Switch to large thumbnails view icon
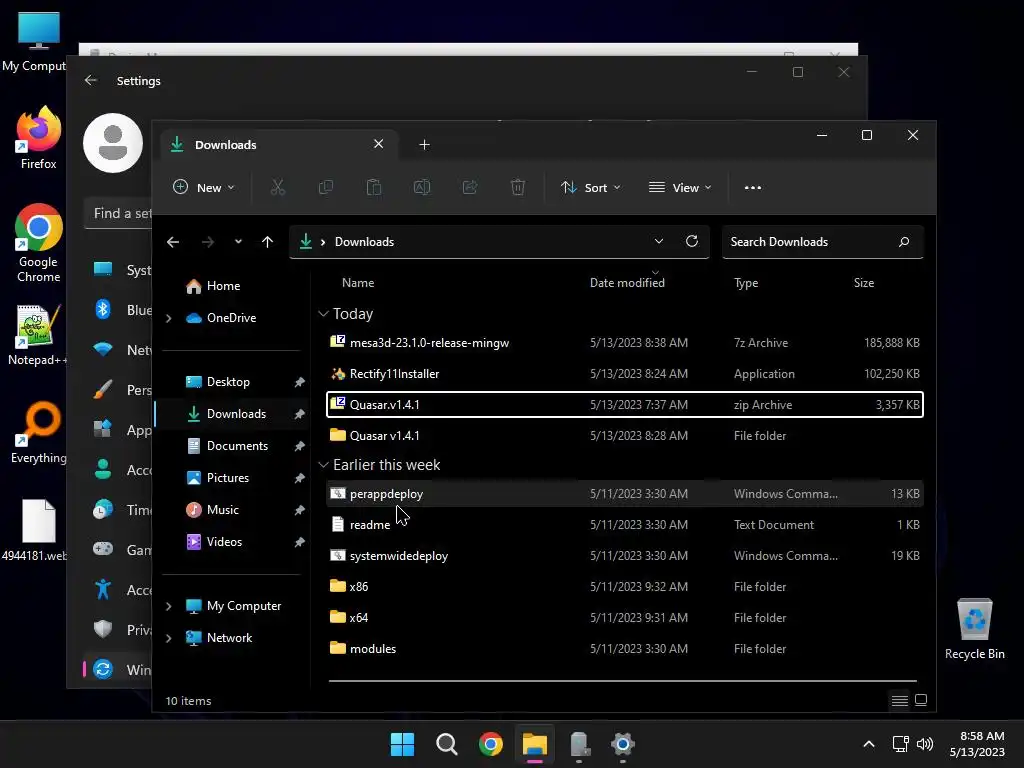Screen dimensions: 1024x768 click(x=921, y=700)
